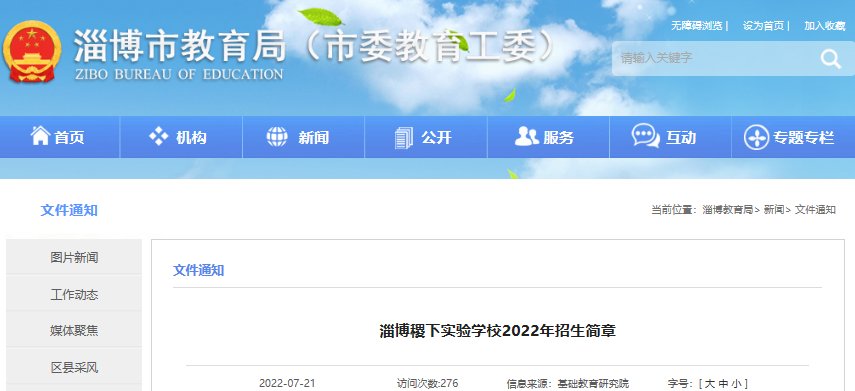This screenshot has height=391, width=855.
Task: Click the 文件通知 sidebar section heading
Action: point(69,210)
